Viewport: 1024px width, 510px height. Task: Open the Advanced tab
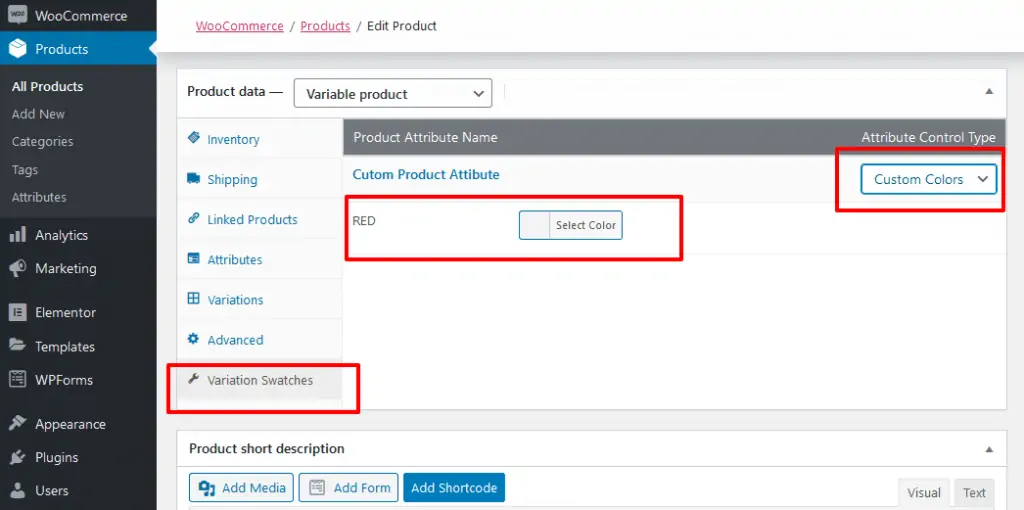(x=260, y=340)
